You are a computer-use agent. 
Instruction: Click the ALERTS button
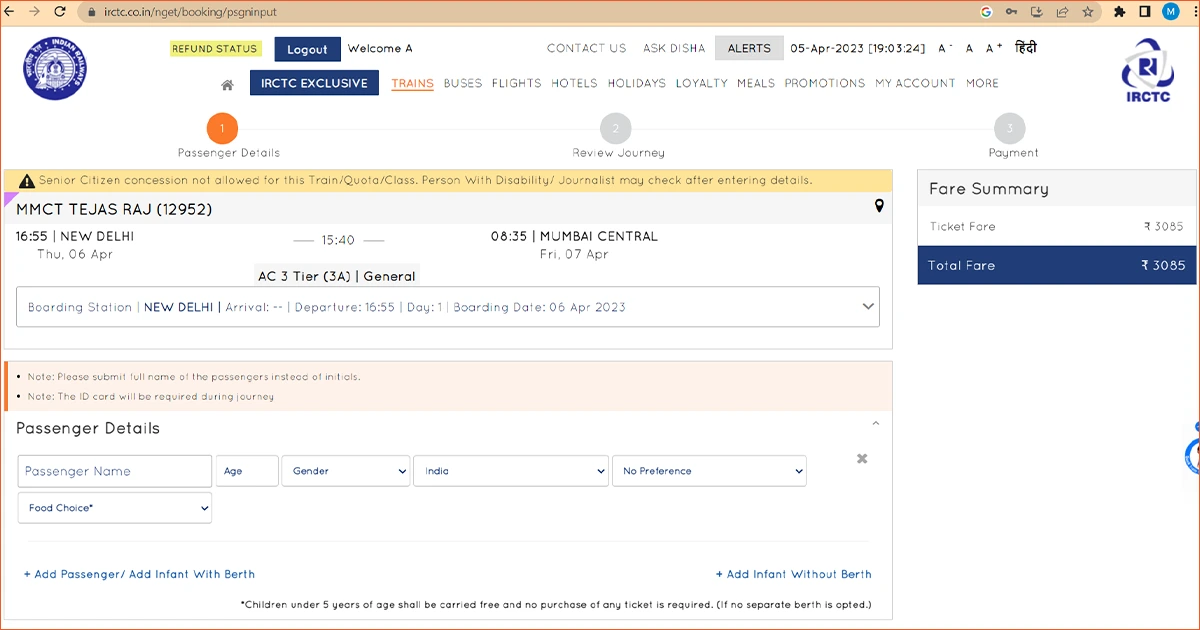(x=749, y=48)
